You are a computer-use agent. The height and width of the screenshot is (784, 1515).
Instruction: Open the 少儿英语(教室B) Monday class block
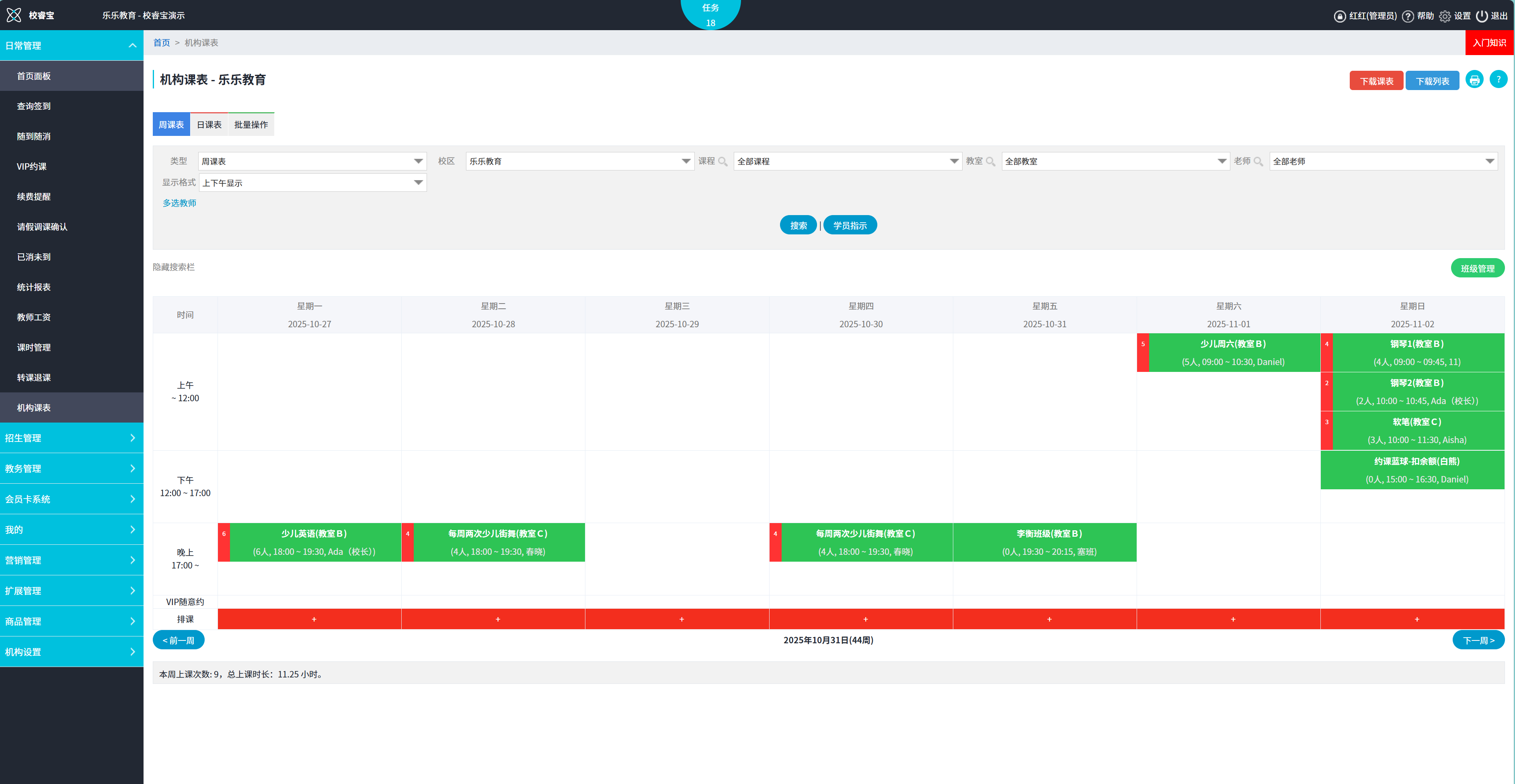point(314,542)
